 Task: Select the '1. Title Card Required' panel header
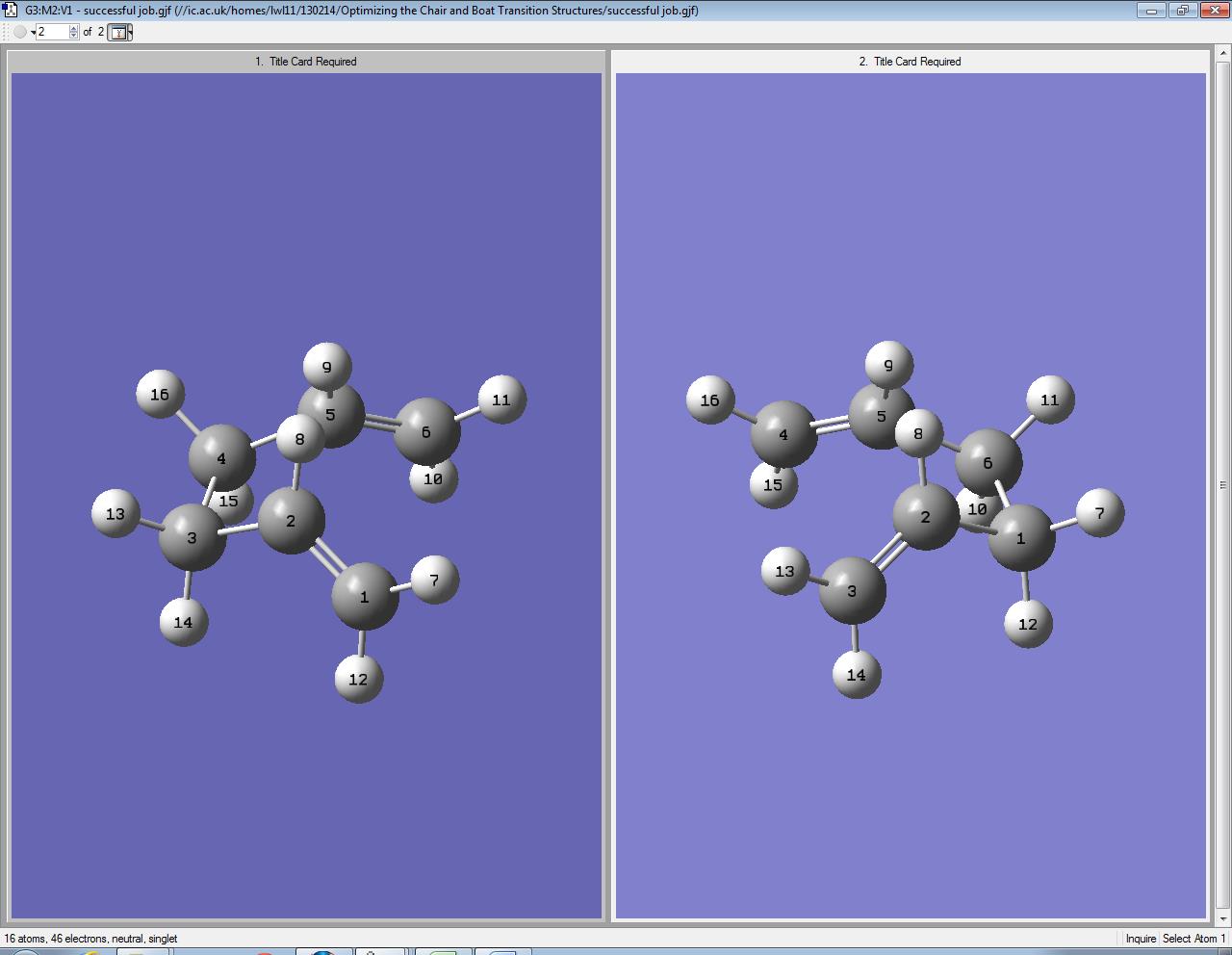point(306,61)
